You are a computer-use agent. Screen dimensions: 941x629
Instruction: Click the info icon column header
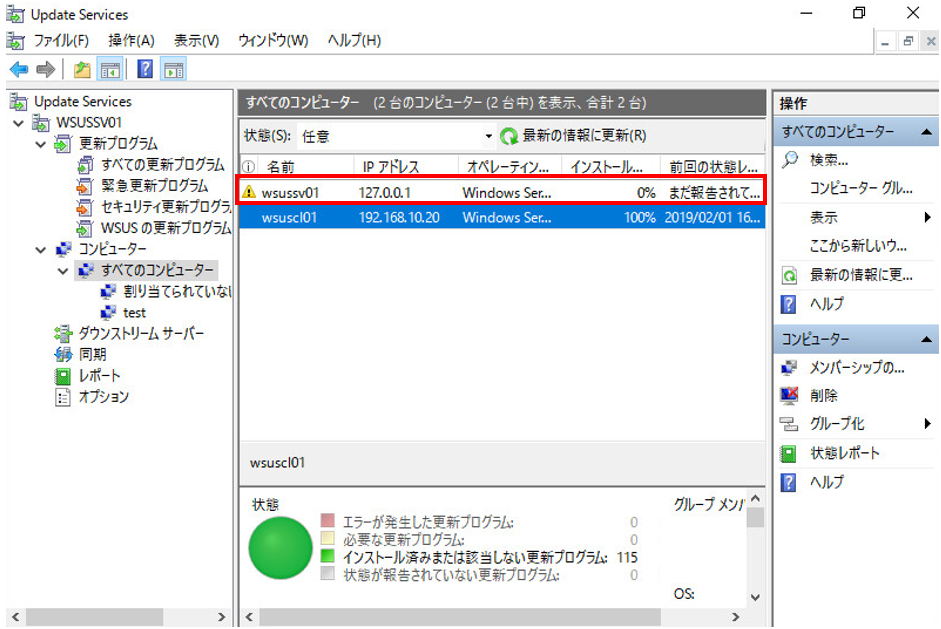point(248,166)
